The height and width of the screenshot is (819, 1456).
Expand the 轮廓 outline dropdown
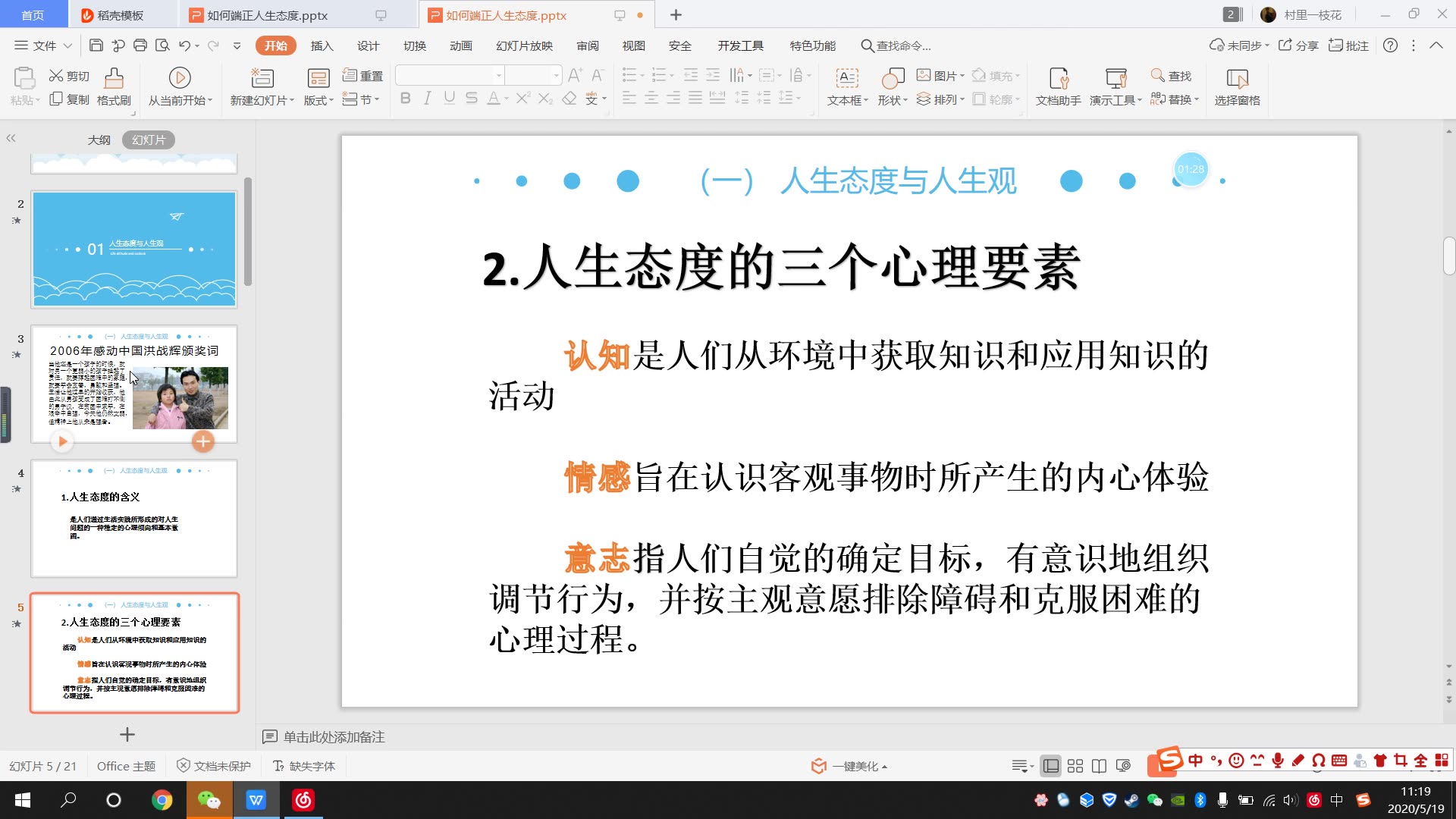1020,99
